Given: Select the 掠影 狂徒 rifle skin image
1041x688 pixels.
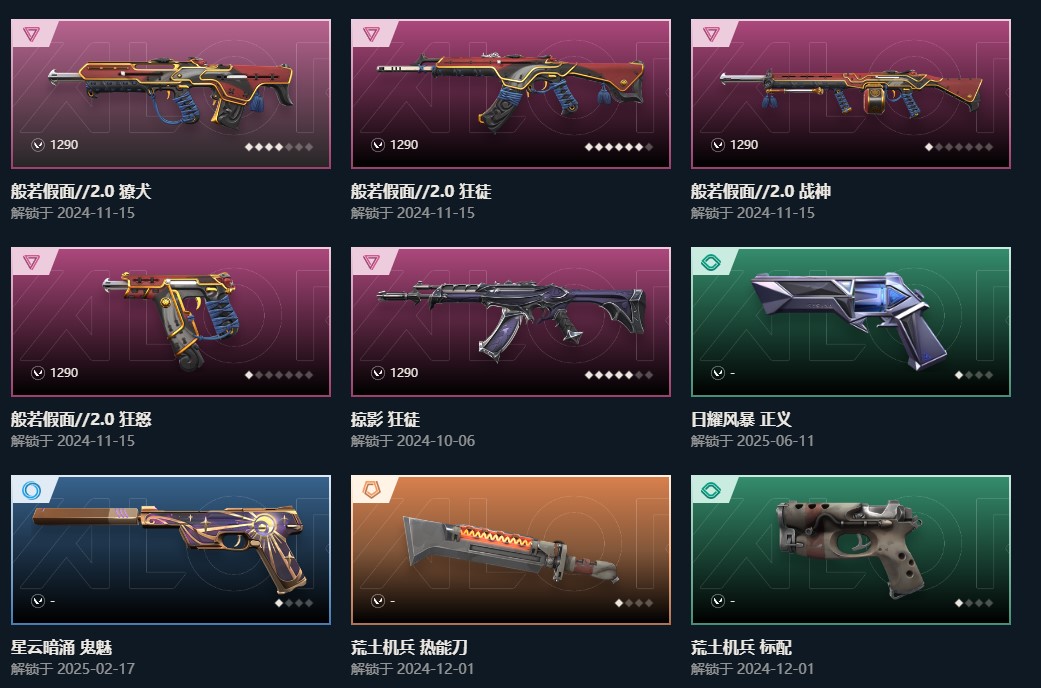Looking at the screenshot, I should click(x=511, y=322).
